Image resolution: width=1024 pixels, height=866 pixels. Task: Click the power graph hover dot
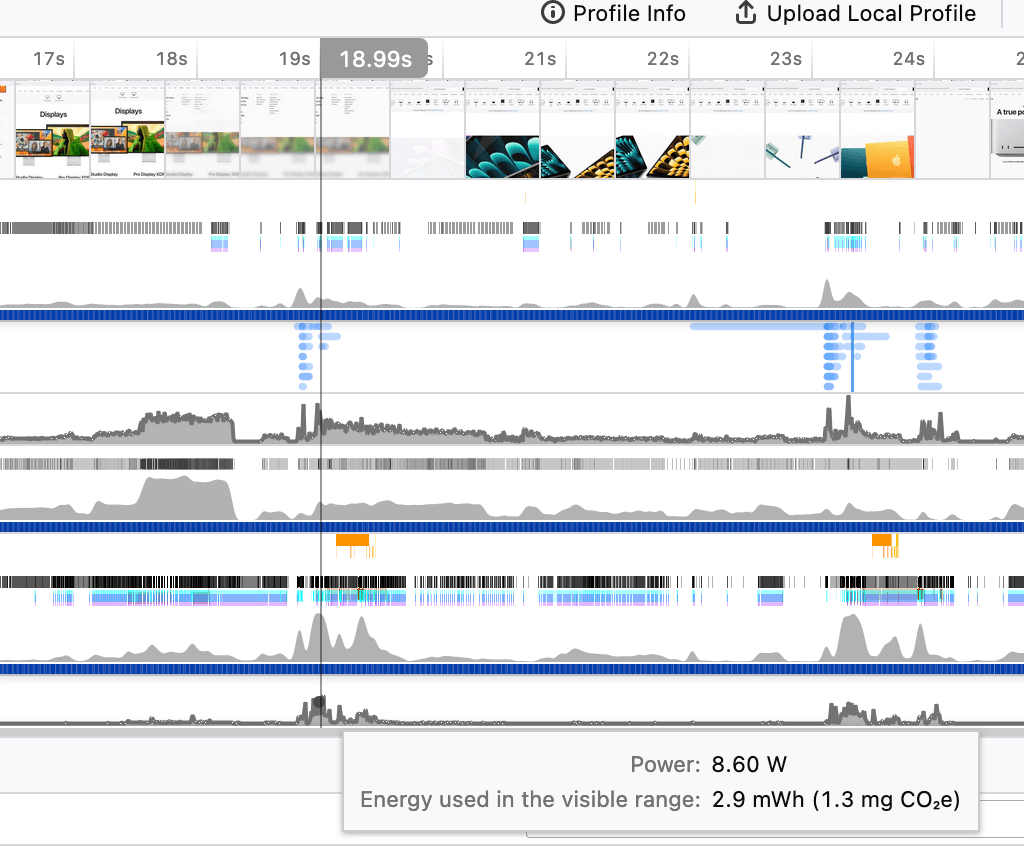point(320,702)
